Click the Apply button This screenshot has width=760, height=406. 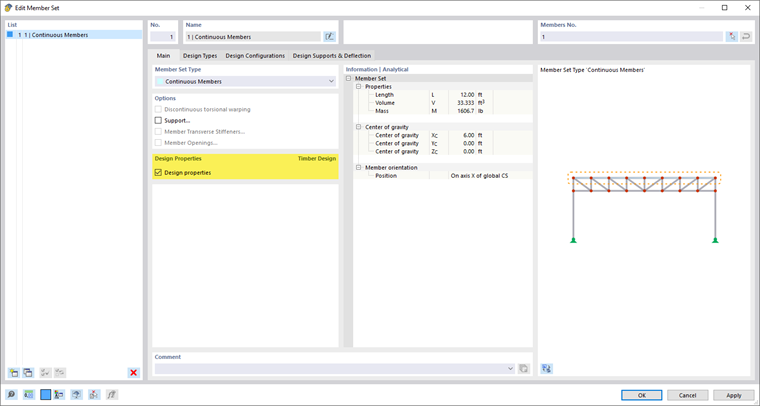733,395
